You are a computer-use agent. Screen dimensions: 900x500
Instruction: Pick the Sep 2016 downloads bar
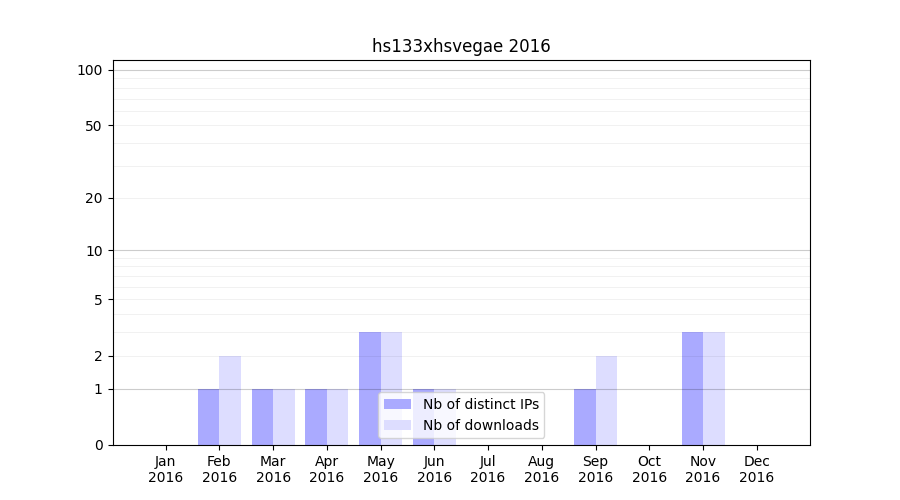606,400
